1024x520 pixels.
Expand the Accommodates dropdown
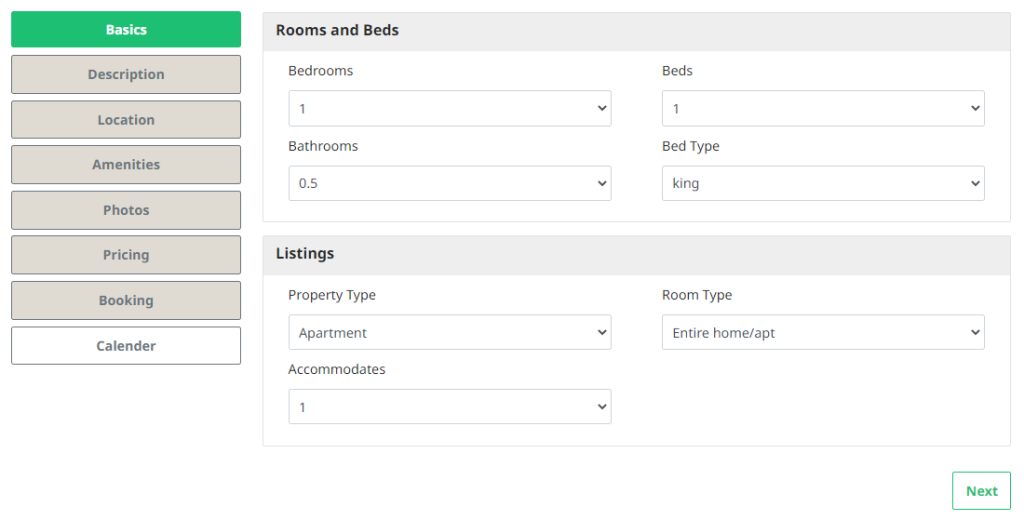click(449, 407)
